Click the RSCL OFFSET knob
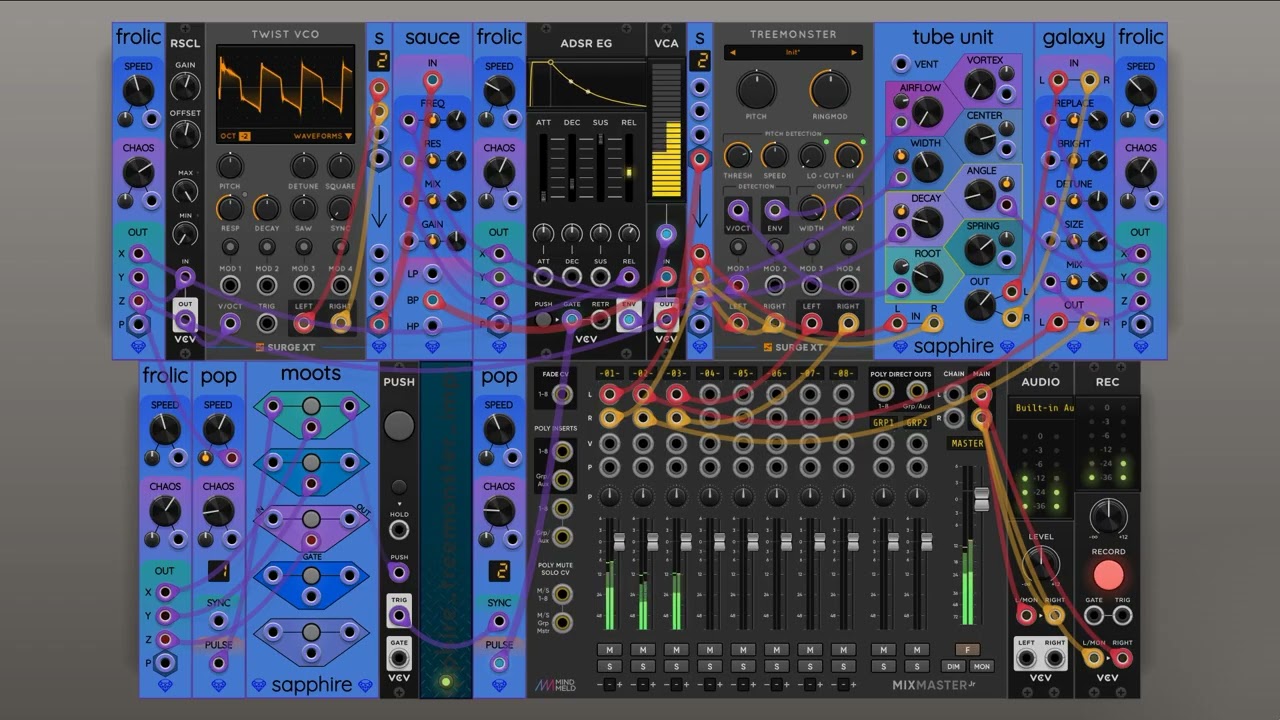 [x=185, y=134]
